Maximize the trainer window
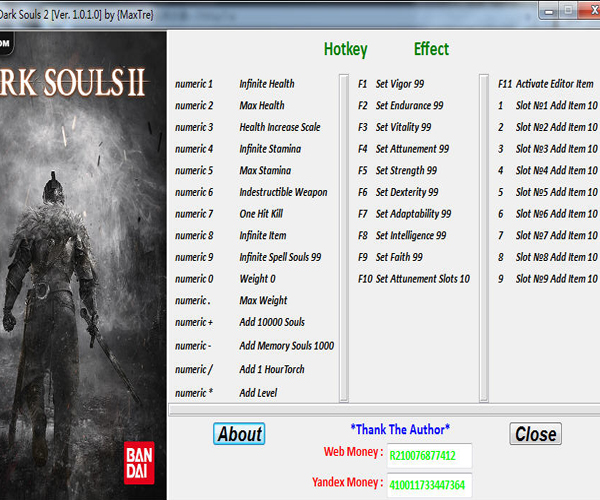Screen dimensions: 600x500 [x=569, y=11]
